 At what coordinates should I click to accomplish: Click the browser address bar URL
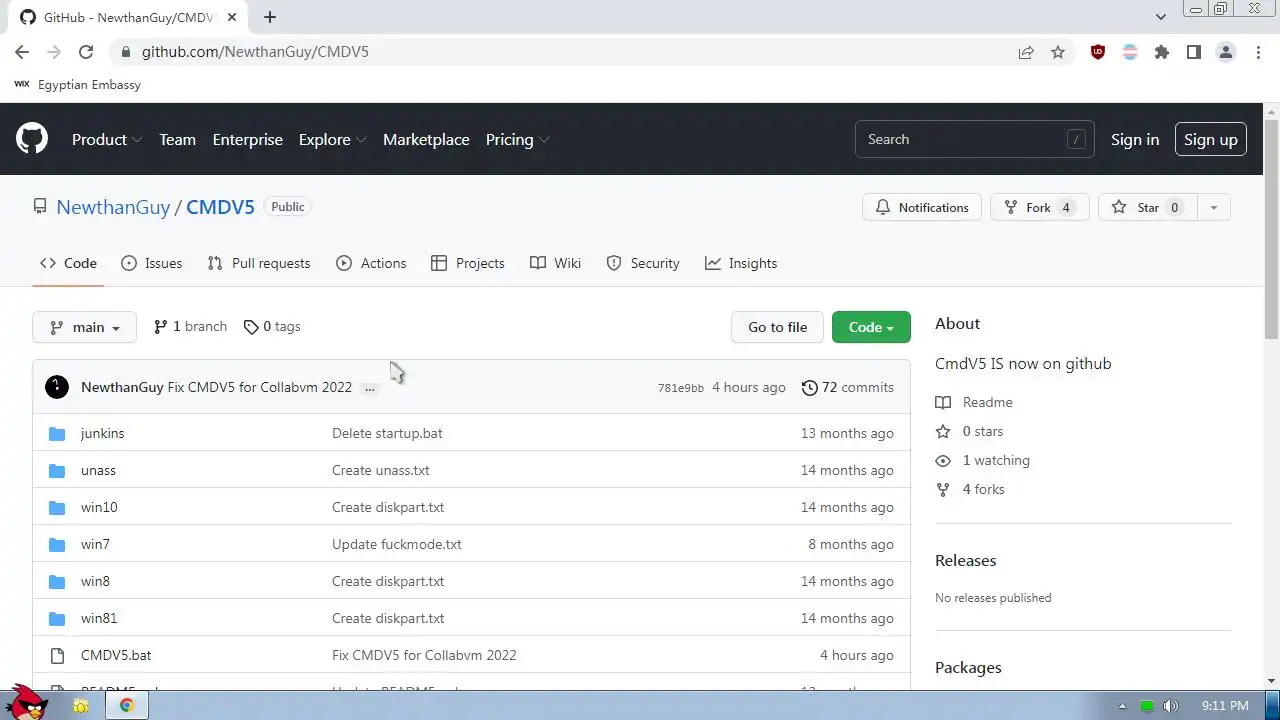(255, 52)
